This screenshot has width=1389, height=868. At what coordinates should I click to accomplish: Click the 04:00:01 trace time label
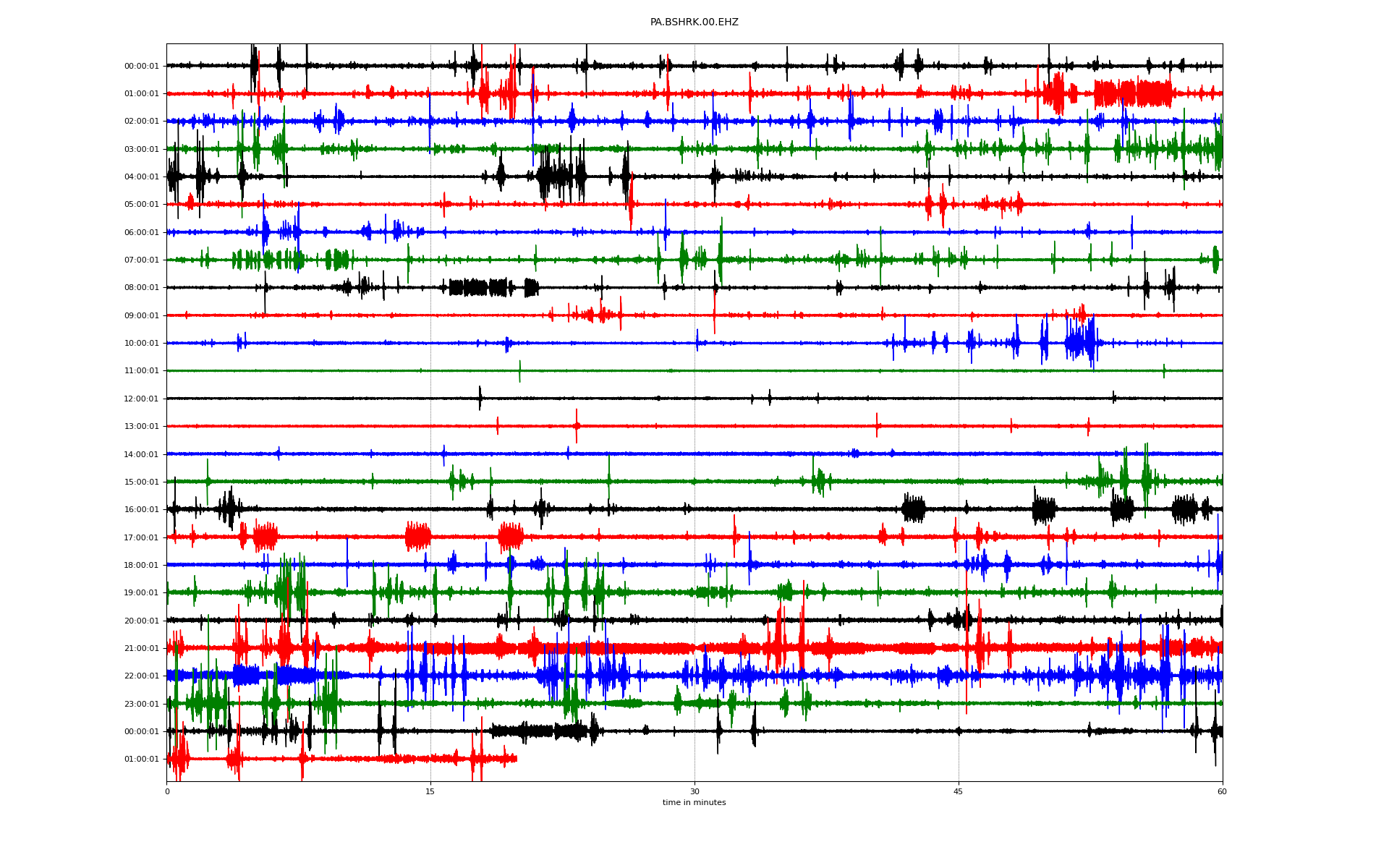click(141, 177)
